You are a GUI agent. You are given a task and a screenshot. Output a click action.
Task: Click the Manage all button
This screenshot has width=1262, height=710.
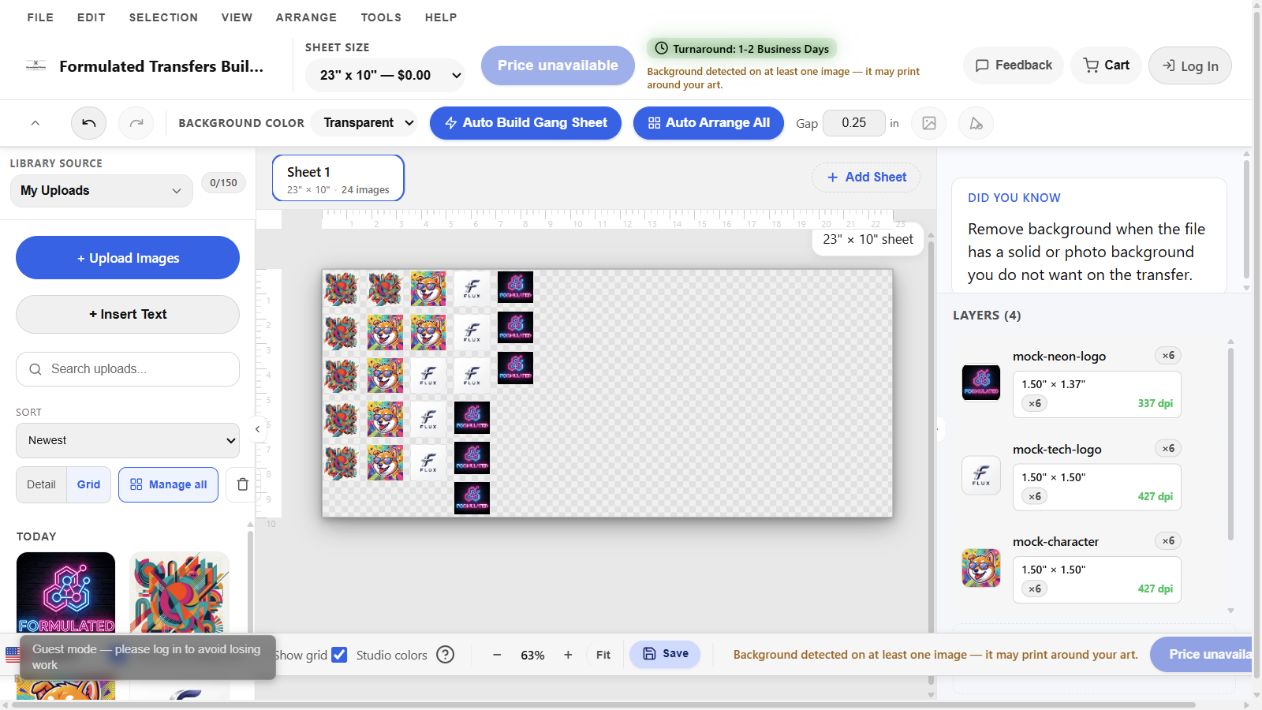click(168, 485)
